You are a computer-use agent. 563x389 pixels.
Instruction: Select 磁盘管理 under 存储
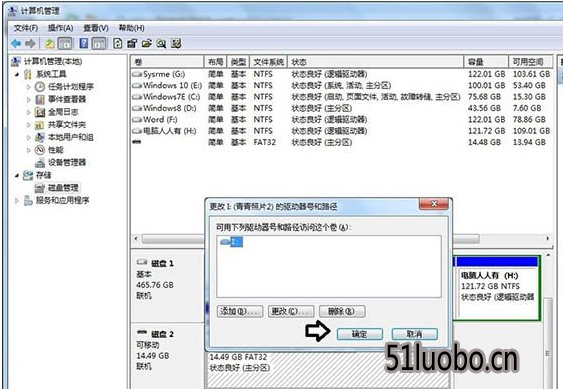pos(63,187)
